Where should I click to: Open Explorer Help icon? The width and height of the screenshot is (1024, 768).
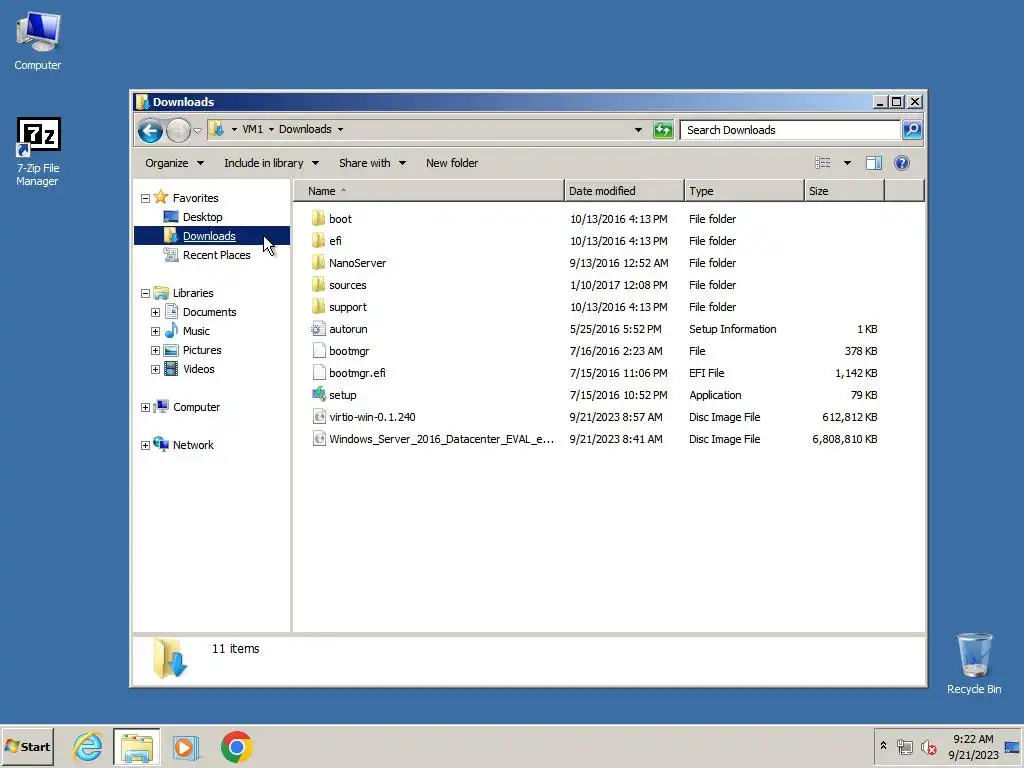[902, 163]
